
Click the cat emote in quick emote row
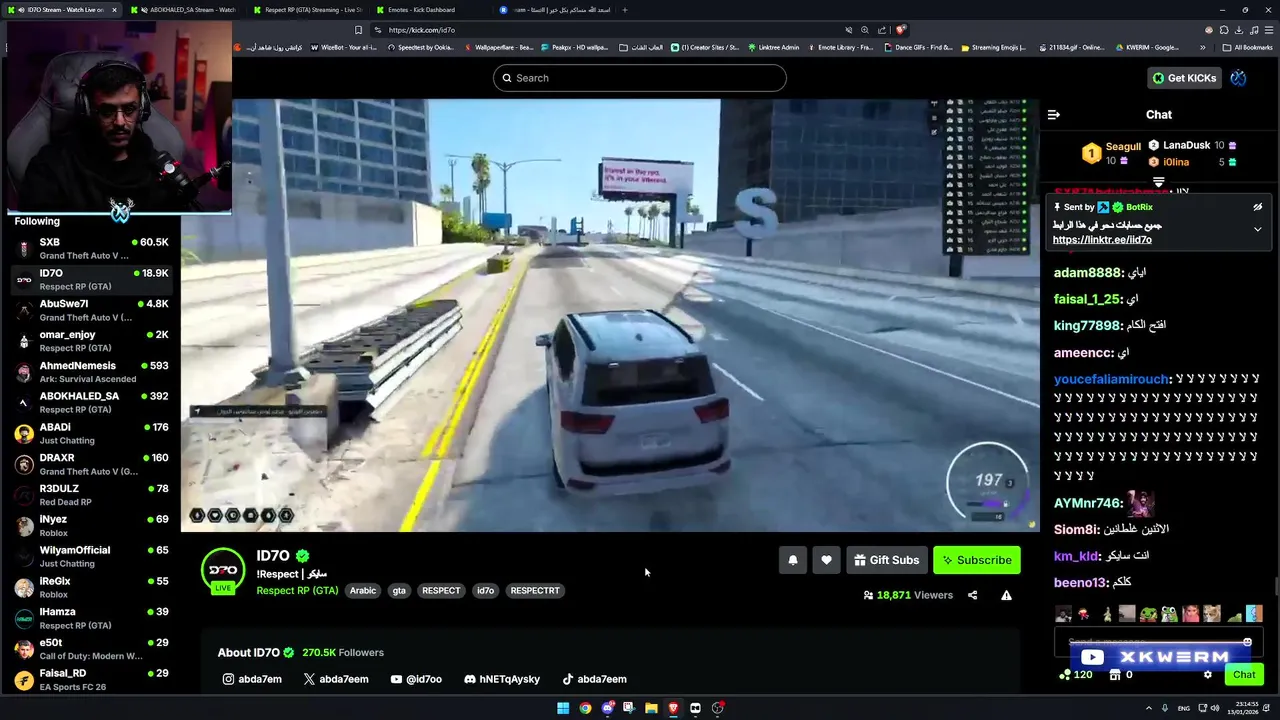(x=1212, y=613)
